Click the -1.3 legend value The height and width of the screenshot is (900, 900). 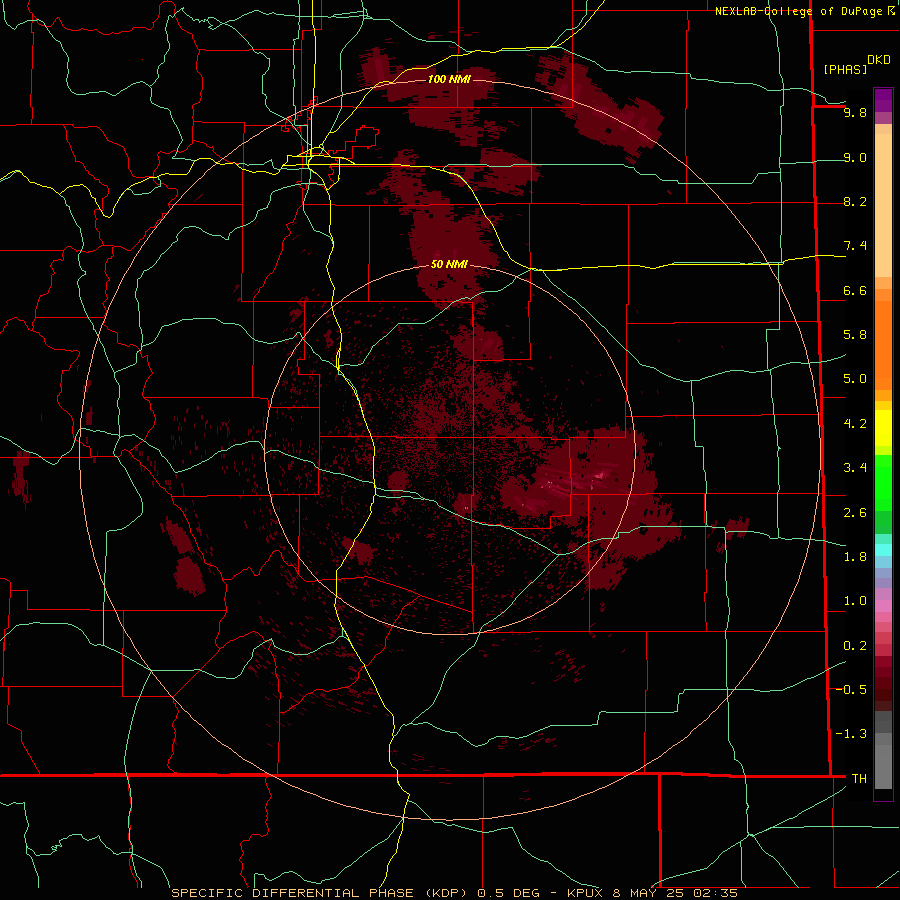(x=852, y=734)
